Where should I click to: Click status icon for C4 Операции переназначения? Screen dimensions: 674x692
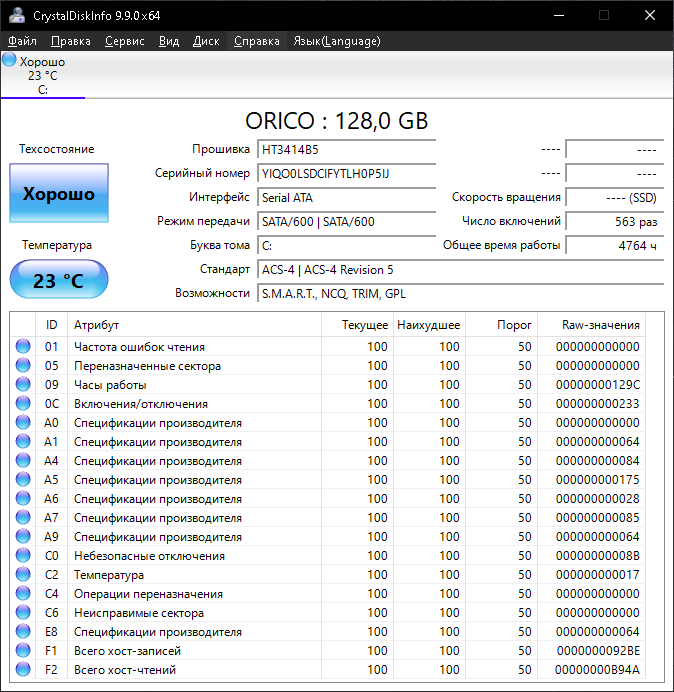click(23, 593)
